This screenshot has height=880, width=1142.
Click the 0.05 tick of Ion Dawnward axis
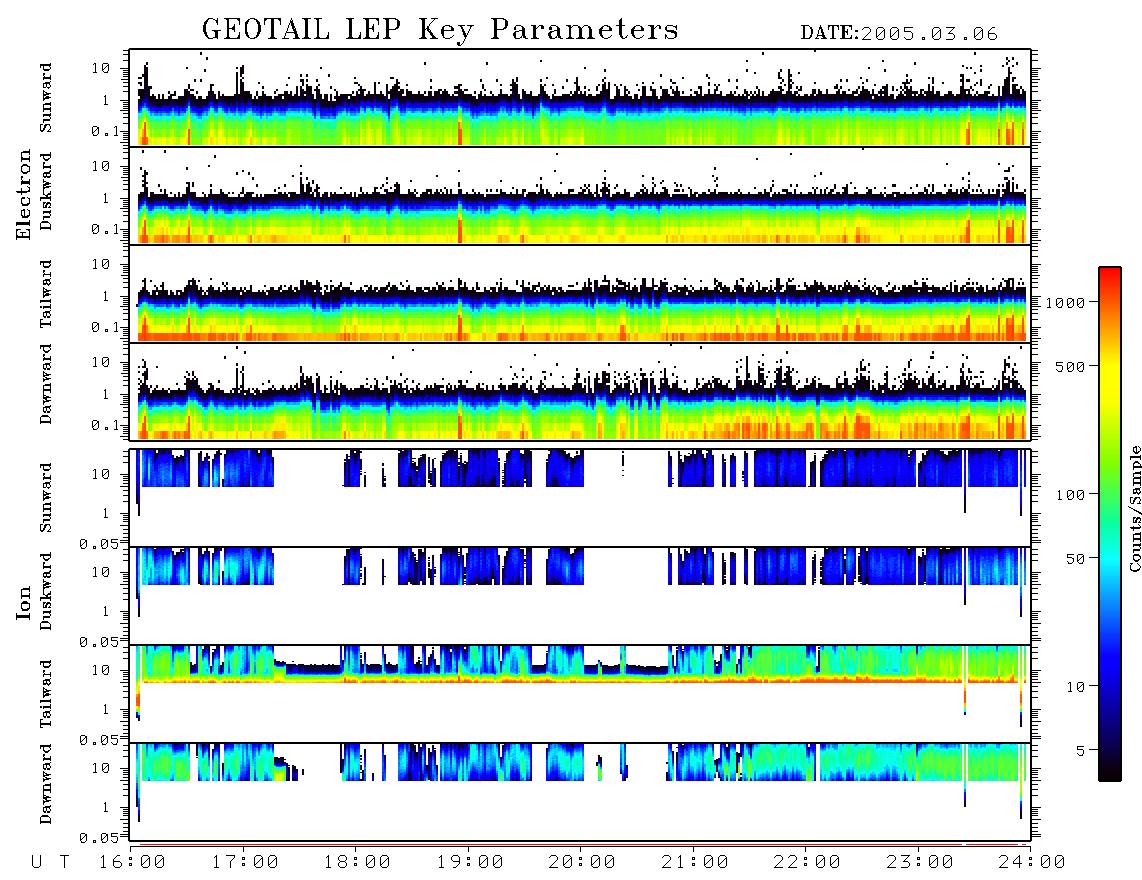click(x=99, y=838)
